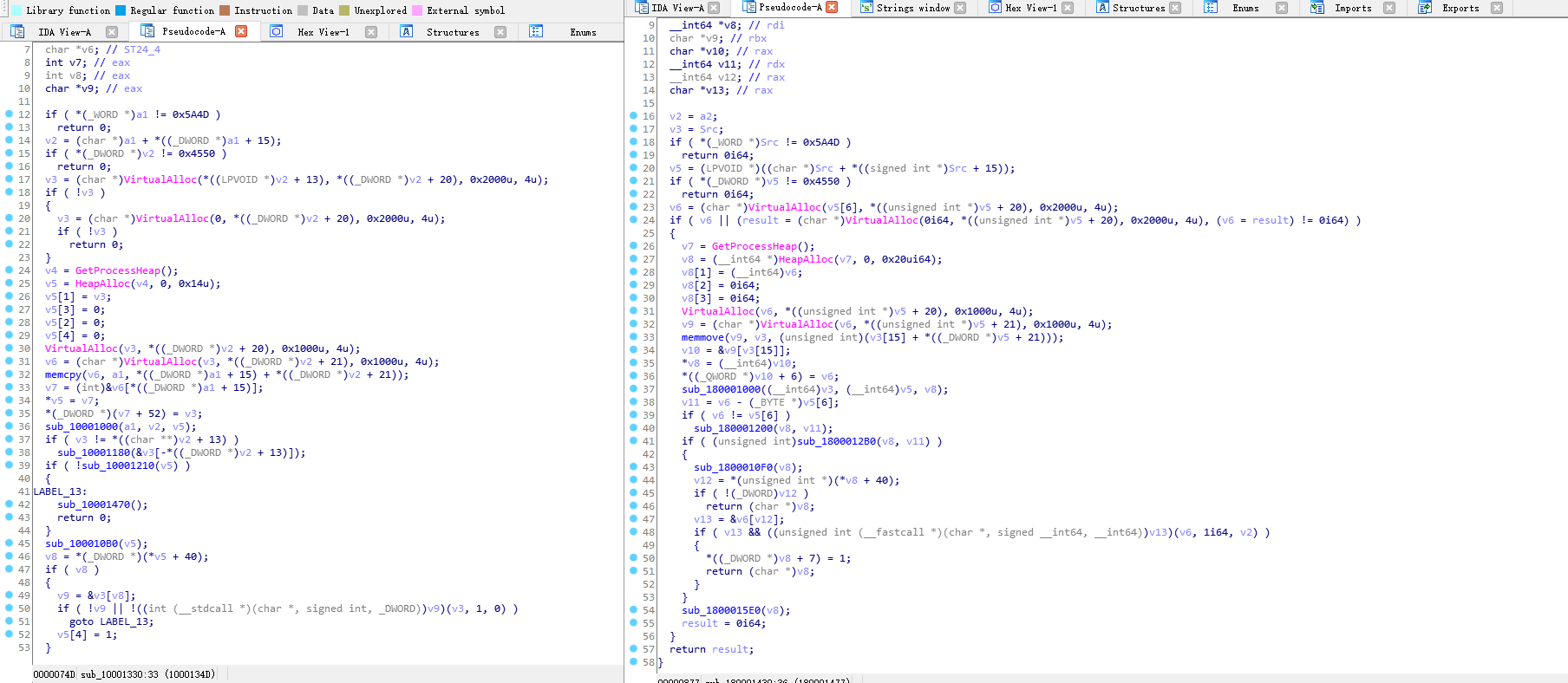Image resolution: width=1568 pixels, height=683 pixels.
Task: Click the Strings window tab icon
Action: click(x=866, y=8)
